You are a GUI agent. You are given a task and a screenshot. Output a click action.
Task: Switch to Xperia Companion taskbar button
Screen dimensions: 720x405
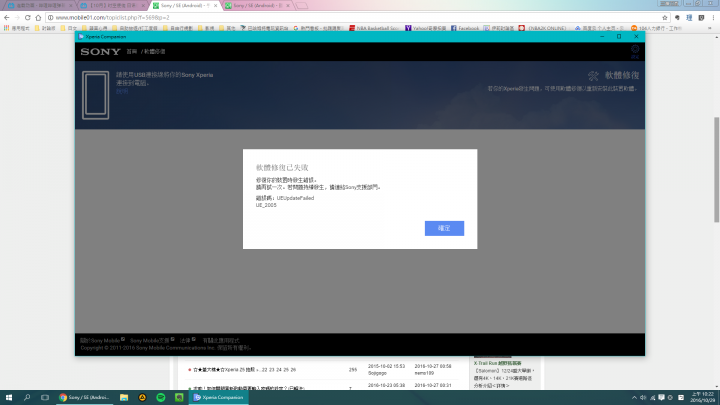click(219, 398)
